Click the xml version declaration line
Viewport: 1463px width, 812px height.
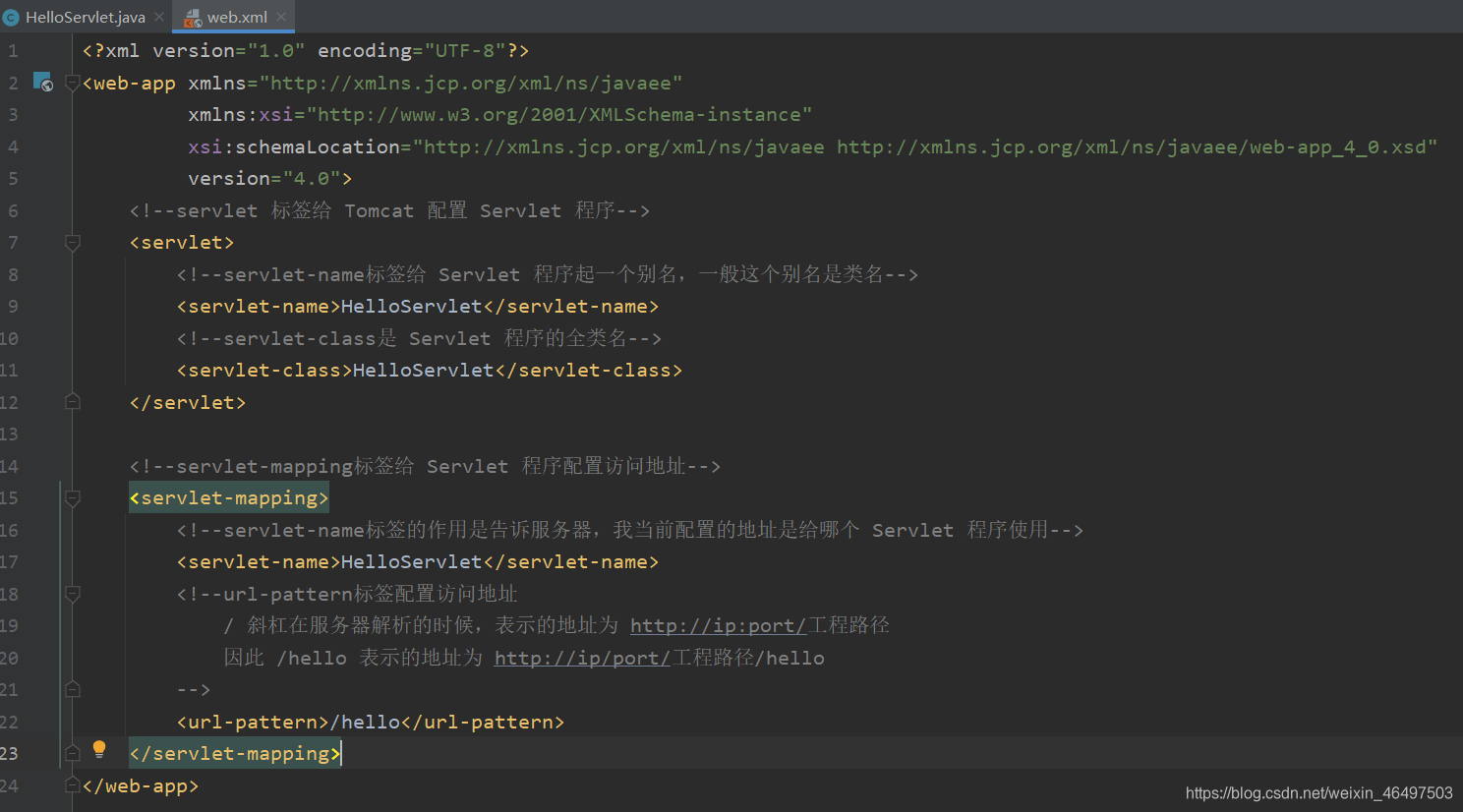tap(306, 50)
